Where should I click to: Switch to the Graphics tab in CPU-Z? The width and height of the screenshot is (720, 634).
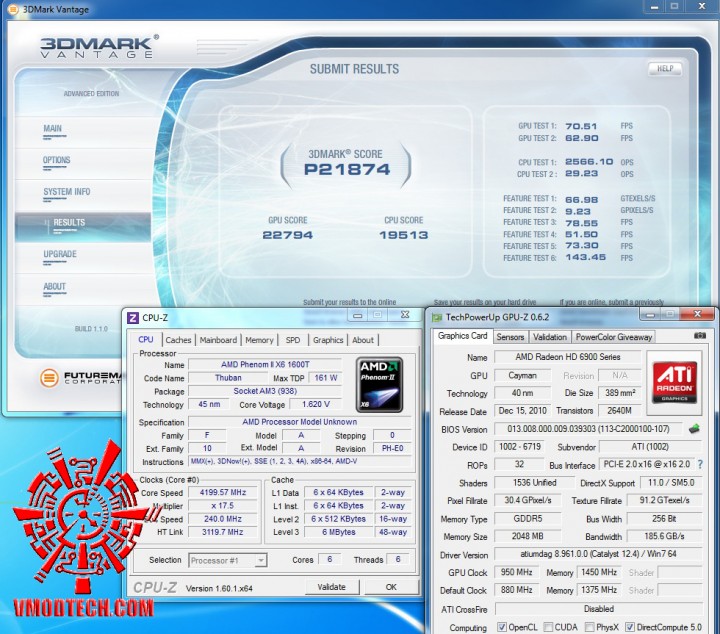click(328, 340)
